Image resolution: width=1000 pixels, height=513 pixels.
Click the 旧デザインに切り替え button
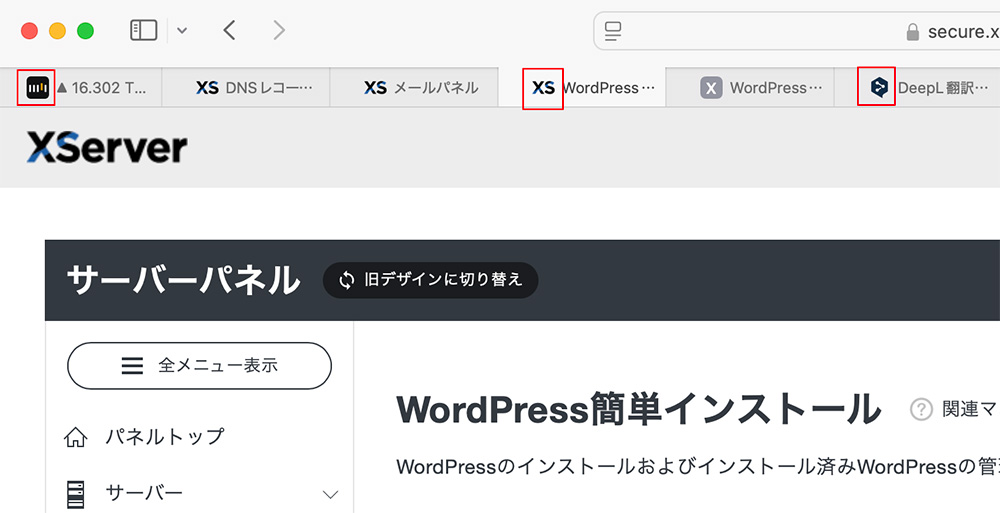(430, 279)
